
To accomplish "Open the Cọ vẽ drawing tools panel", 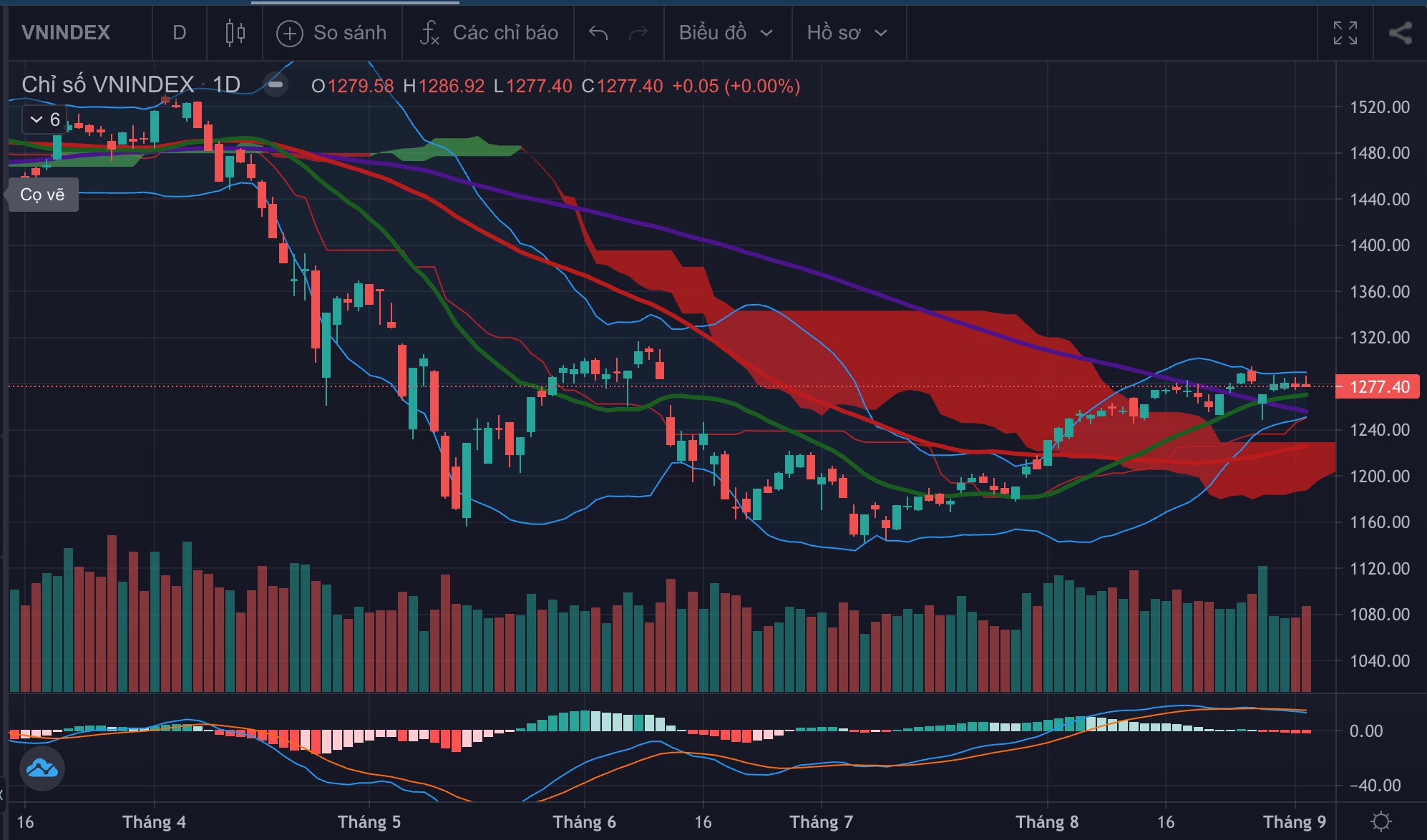I will coord(42,195).
